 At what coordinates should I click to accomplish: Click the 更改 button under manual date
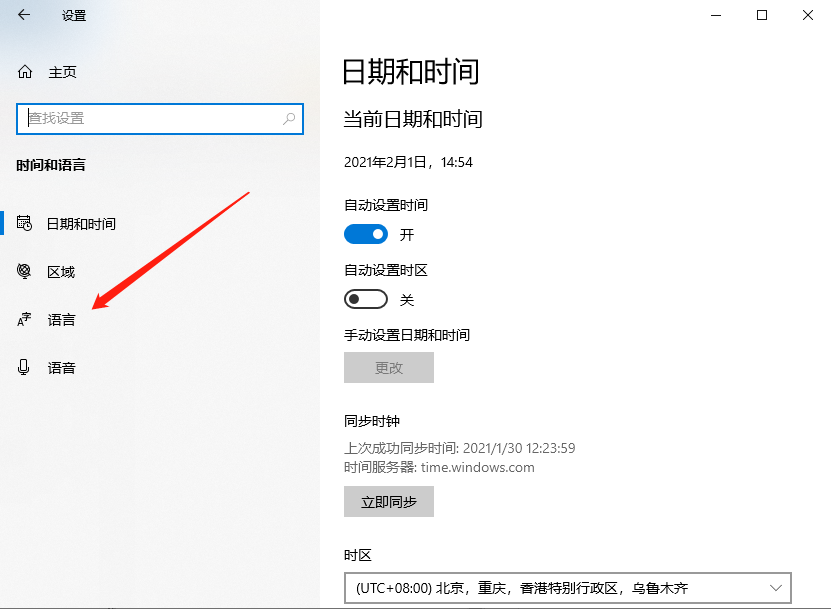pos(388,367)
